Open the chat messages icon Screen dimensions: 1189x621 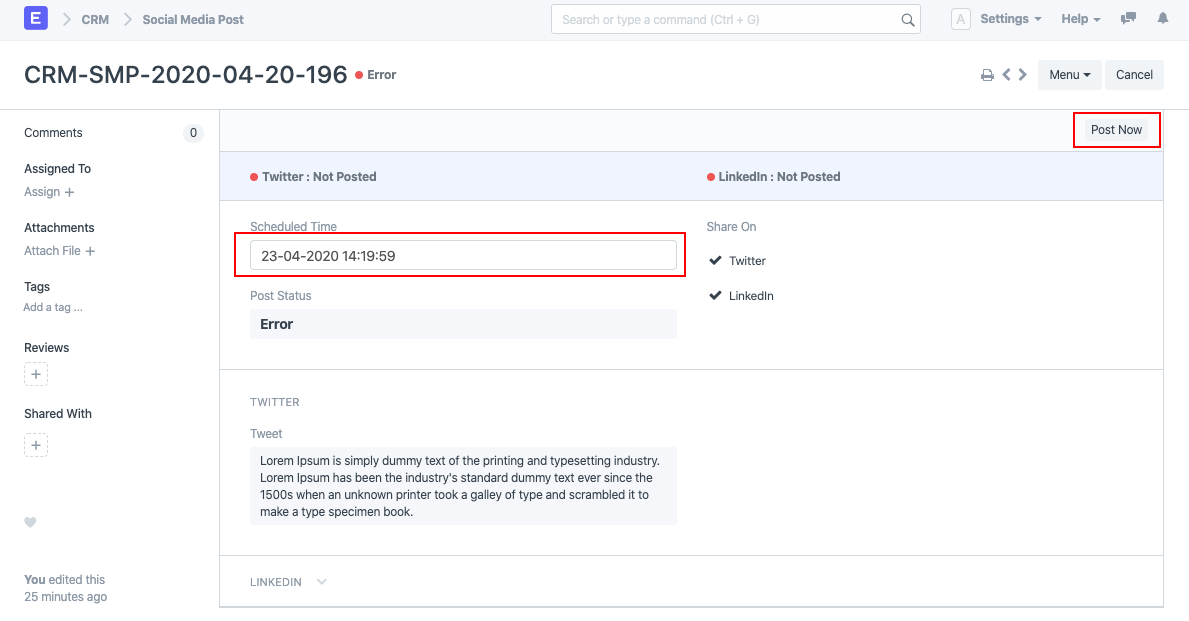[1129, 19]
